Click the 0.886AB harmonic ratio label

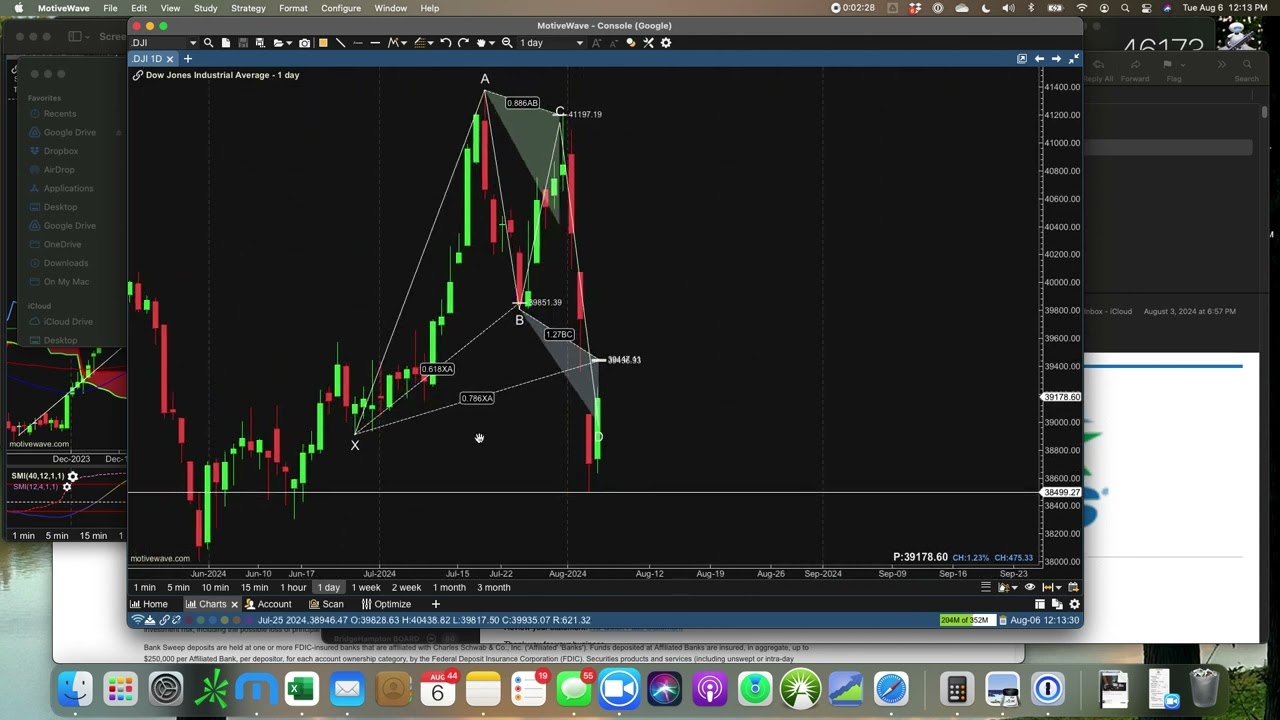click(x=522, y=103)
